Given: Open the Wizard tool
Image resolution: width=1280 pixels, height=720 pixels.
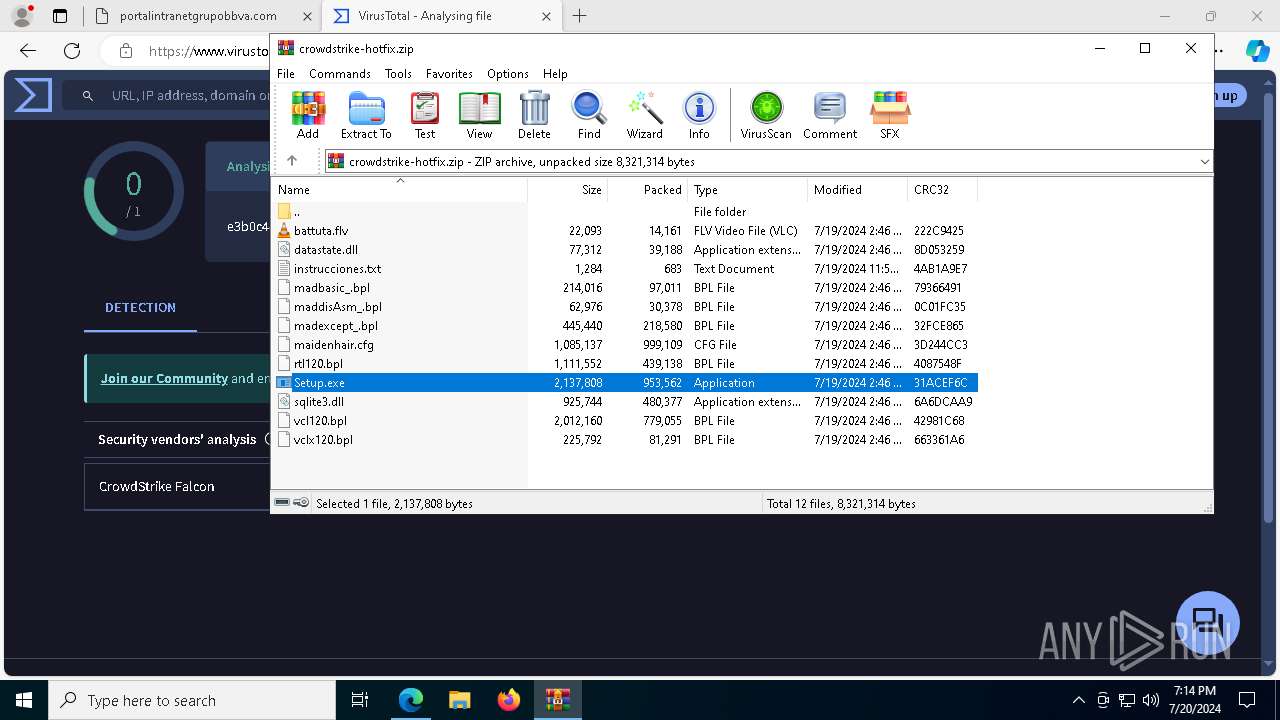Looking at the screenshot, I should 645,115.
